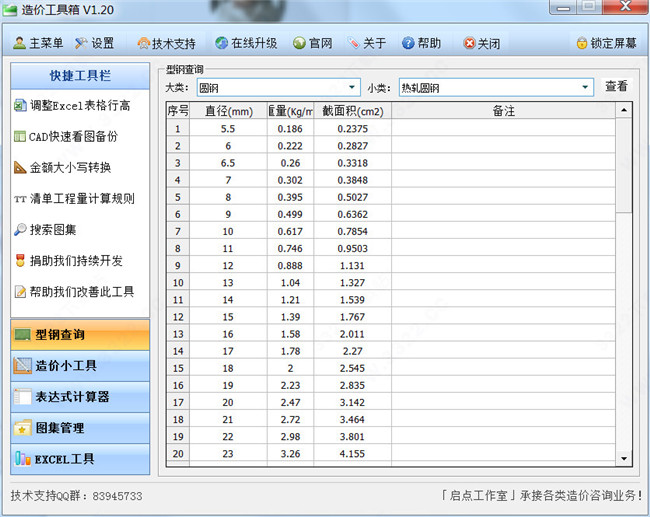Click the red 关闭 toolbar icon
650x517 pixels.
point(470,43)
